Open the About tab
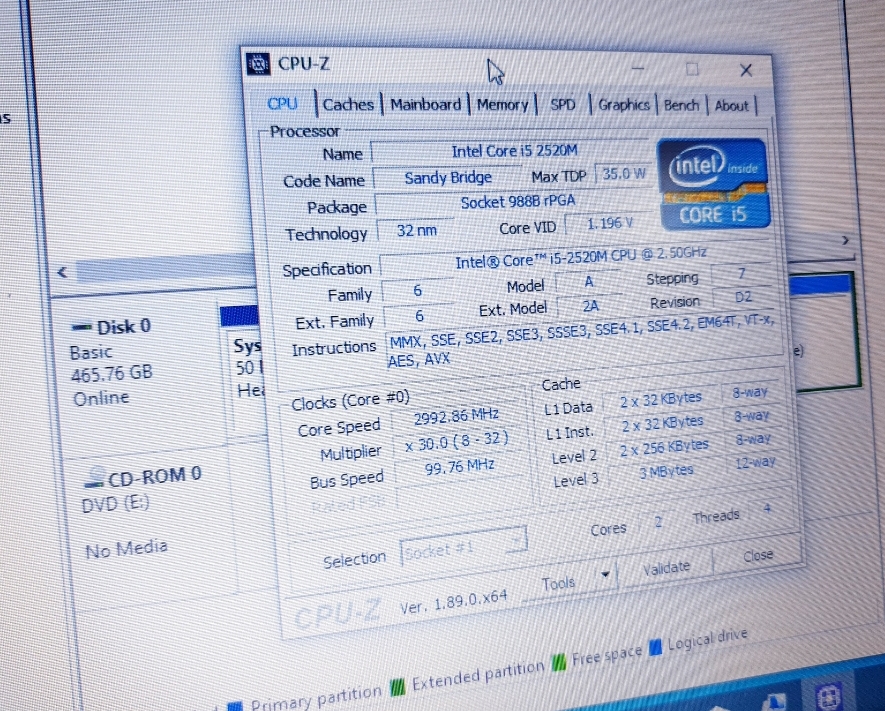Viewport: 885px width, 711px height. [x=731, y=105]
